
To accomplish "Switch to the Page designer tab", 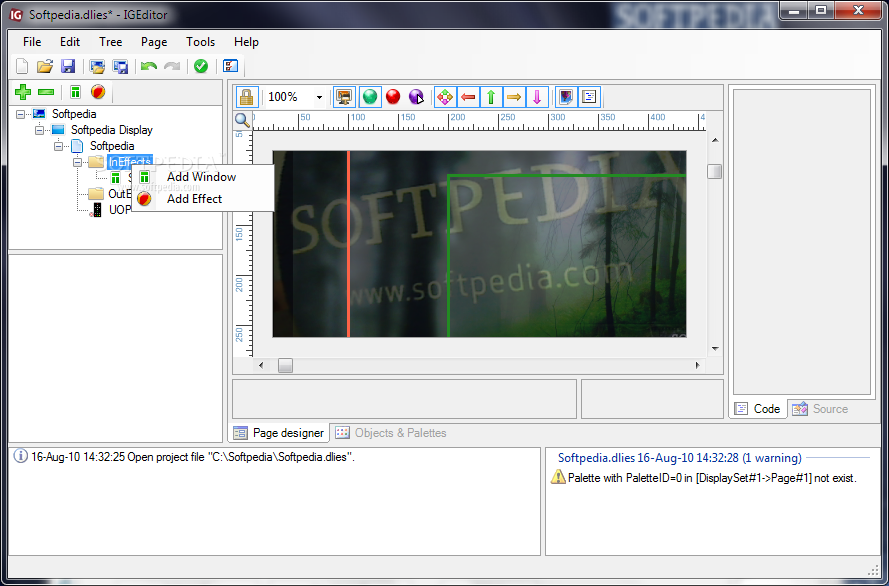I will coord(279,433).
